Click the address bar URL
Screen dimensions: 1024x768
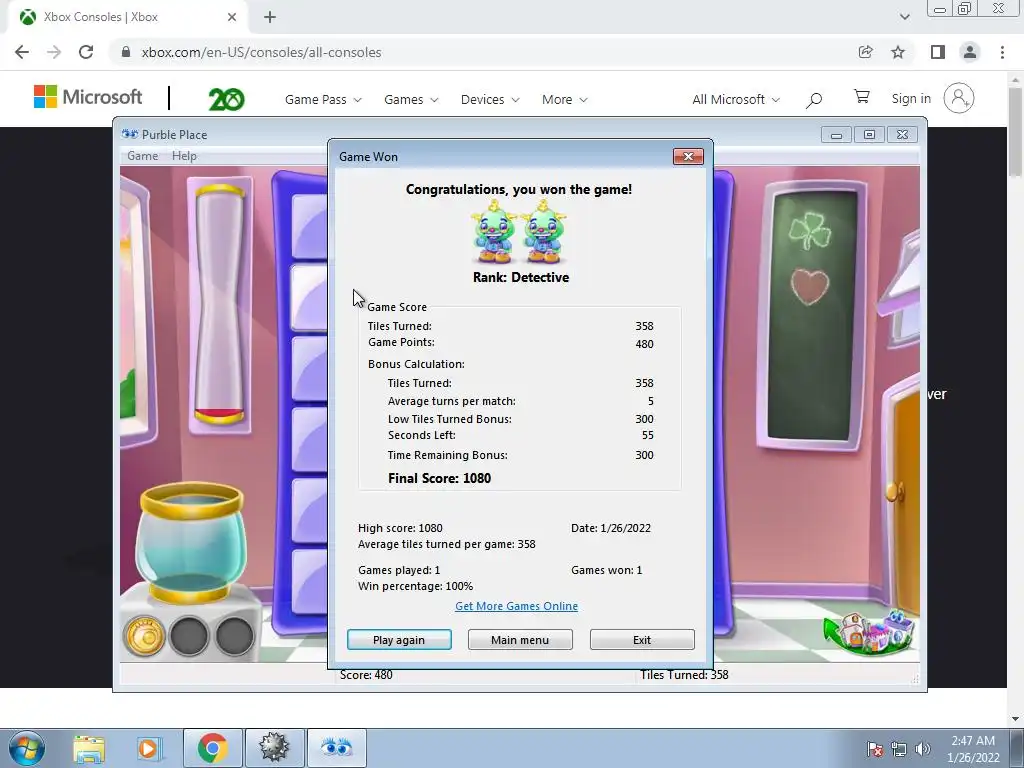(x=261, y=52)
